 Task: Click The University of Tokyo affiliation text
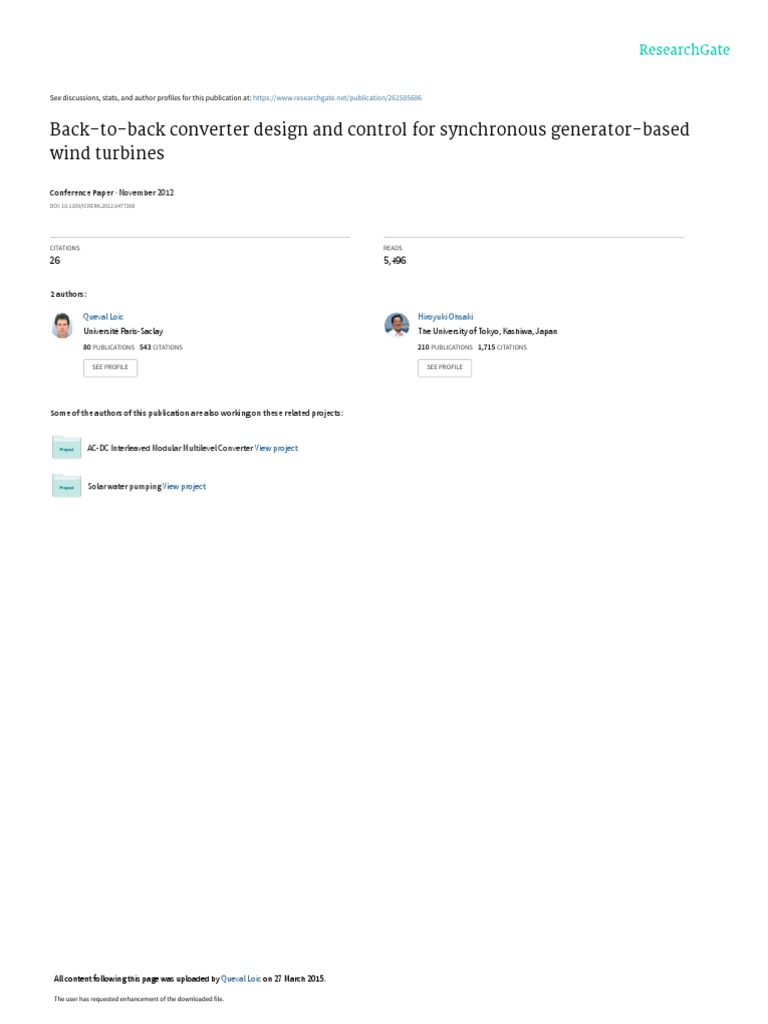(487, 332)
